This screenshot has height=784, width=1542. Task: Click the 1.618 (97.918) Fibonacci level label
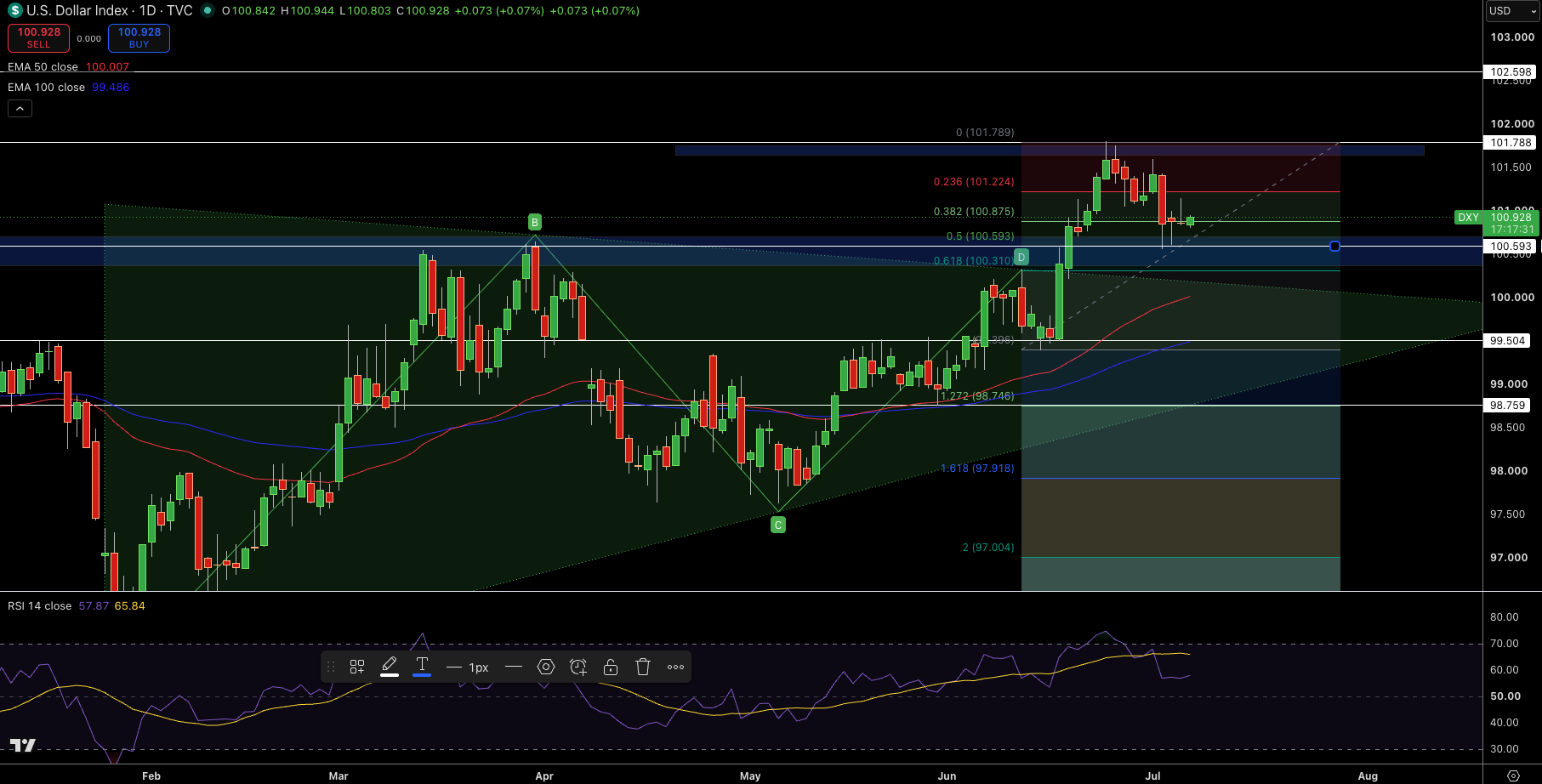(977, 469)
